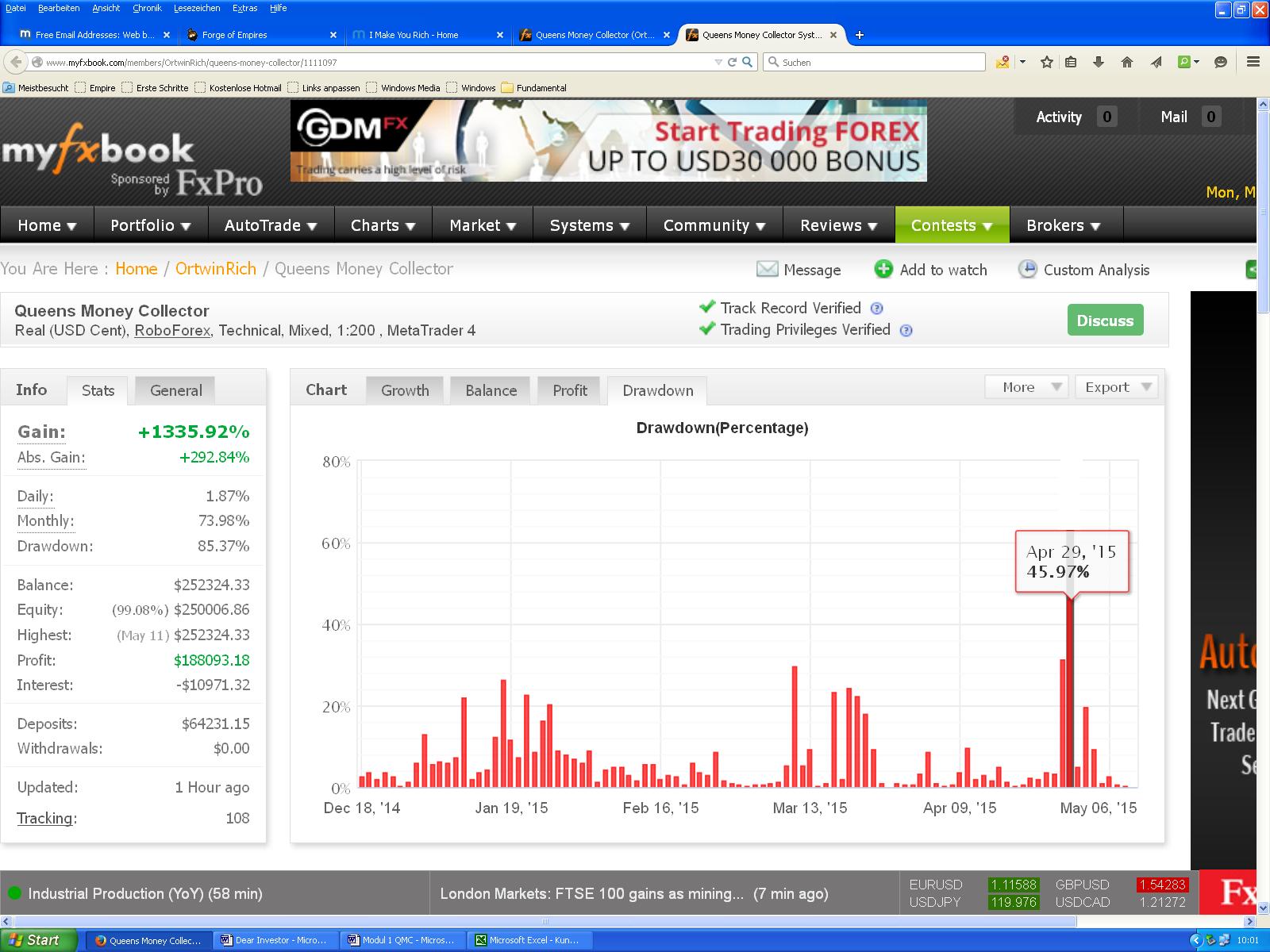The width and height of the screenshot is (1270, 952).
Task: Click the green search add-on icon
Action: click(1184, 62)
